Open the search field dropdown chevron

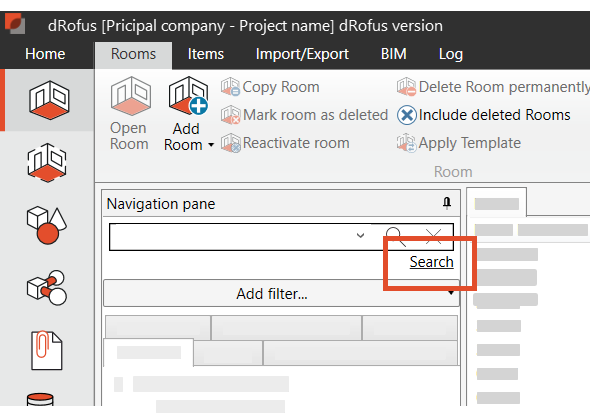point(360,236)
